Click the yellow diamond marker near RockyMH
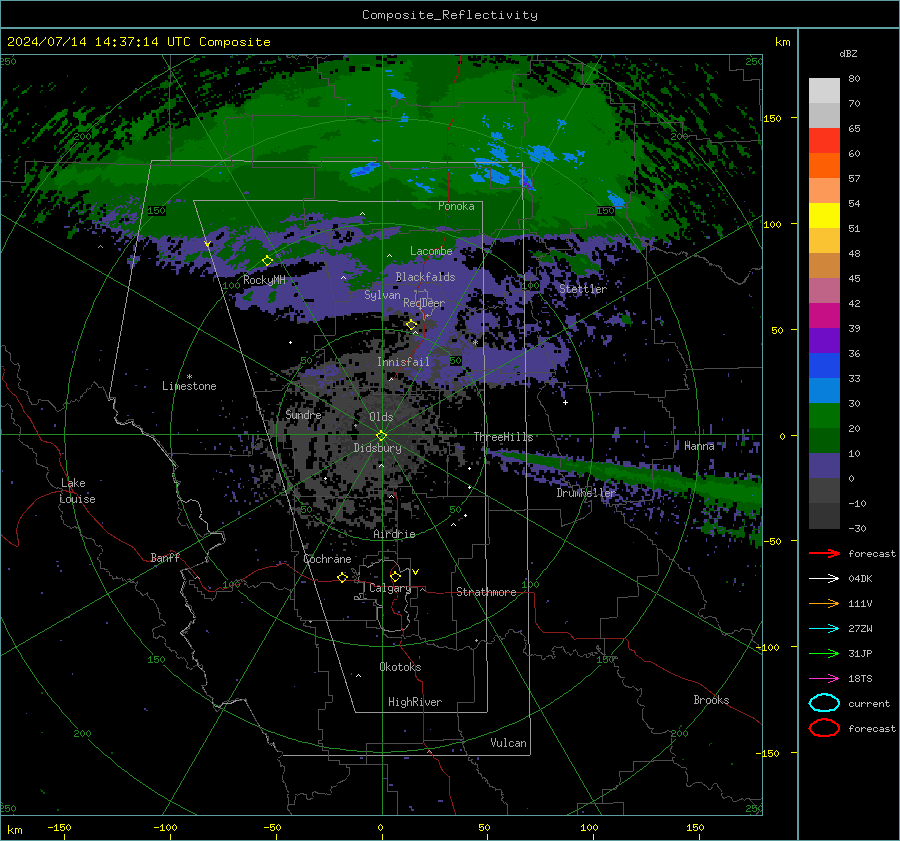 267,261
